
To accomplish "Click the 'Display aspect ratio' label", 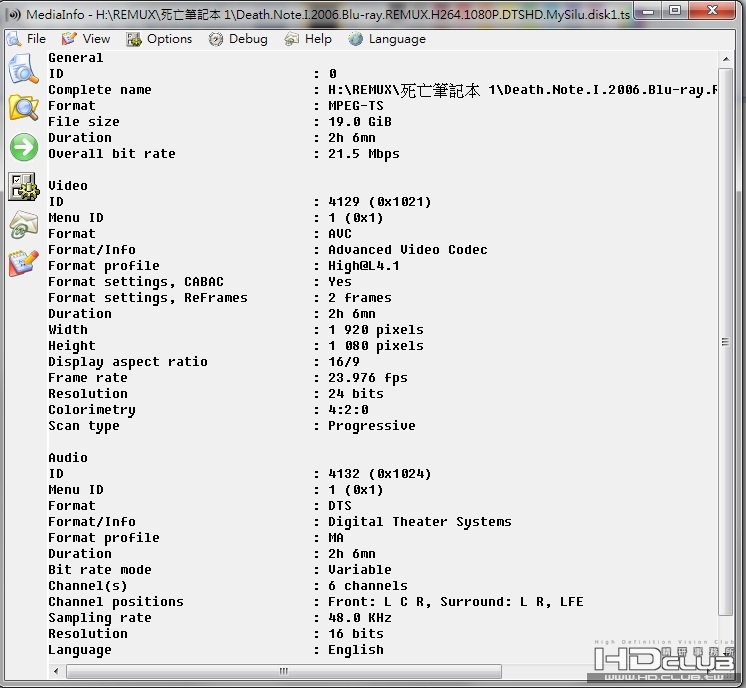I will click(128, 362).
